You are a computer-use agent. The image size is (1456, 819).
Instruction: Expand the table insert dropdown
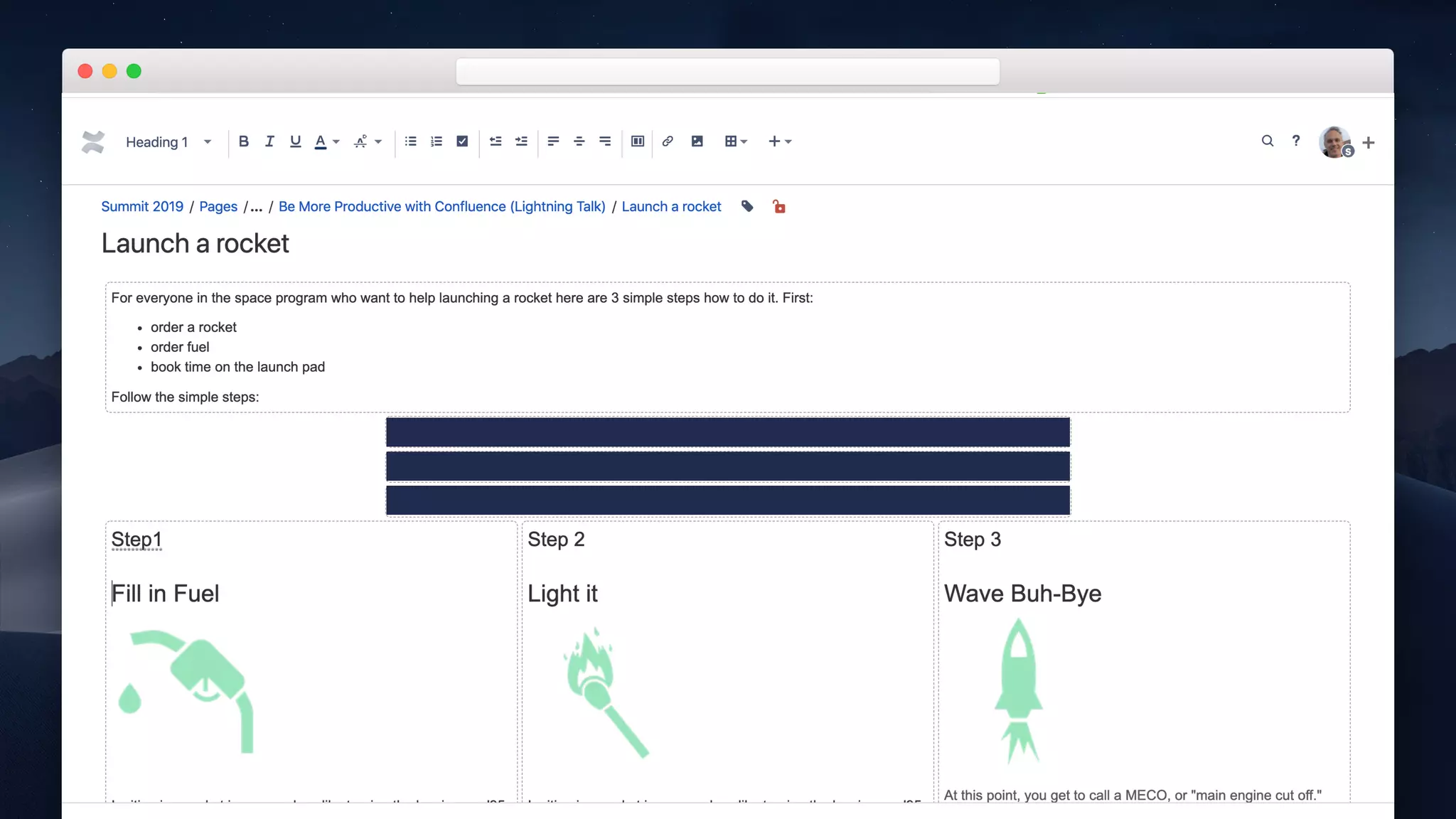737,141
